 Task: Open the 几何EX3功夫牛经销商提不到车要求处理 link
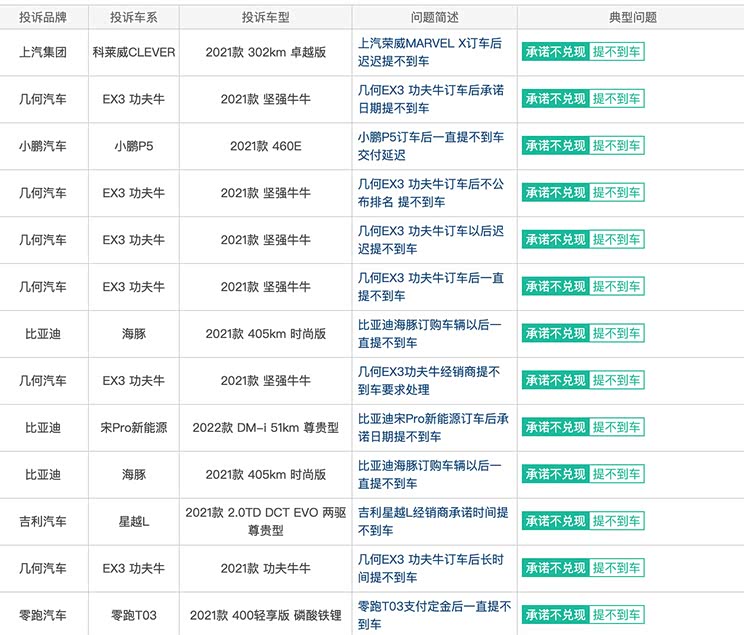[430, 381]
